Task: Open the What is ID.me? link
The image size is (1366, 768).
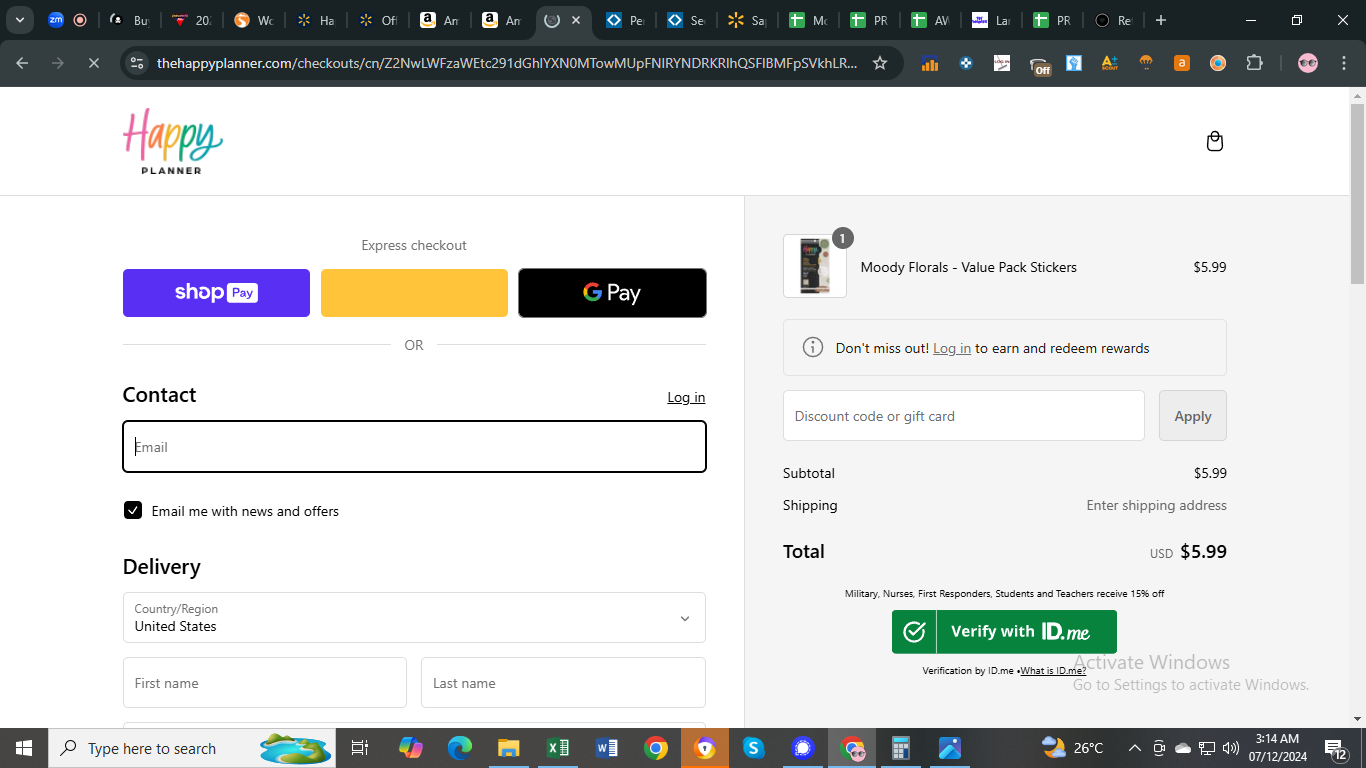Action: (x=1053, y=671)
